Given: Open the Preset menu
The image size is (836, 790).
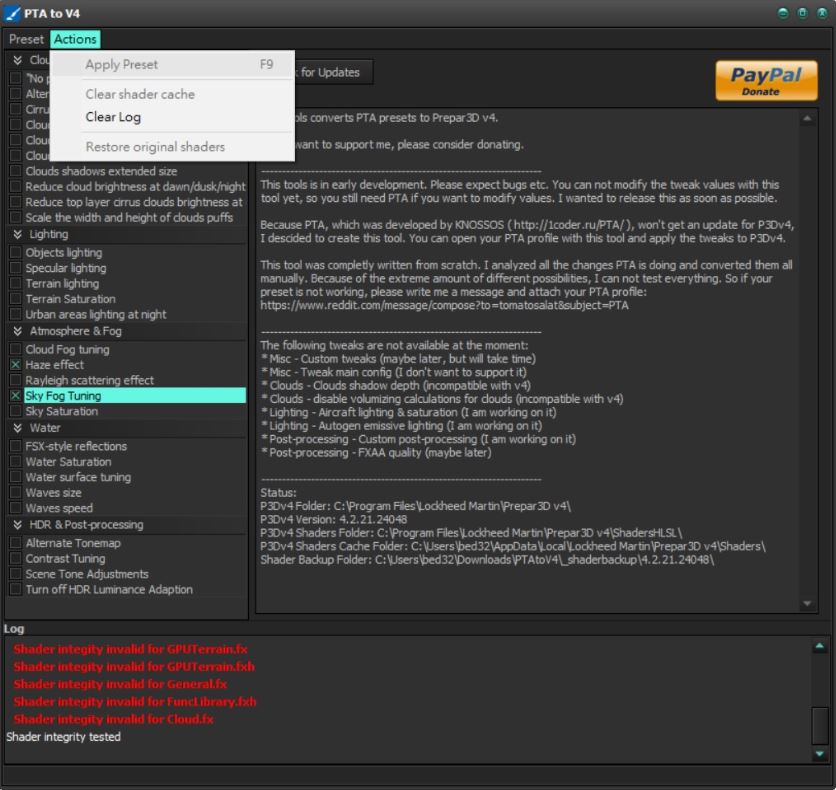Looking at the screenshot, I should (x=27, y=39).
